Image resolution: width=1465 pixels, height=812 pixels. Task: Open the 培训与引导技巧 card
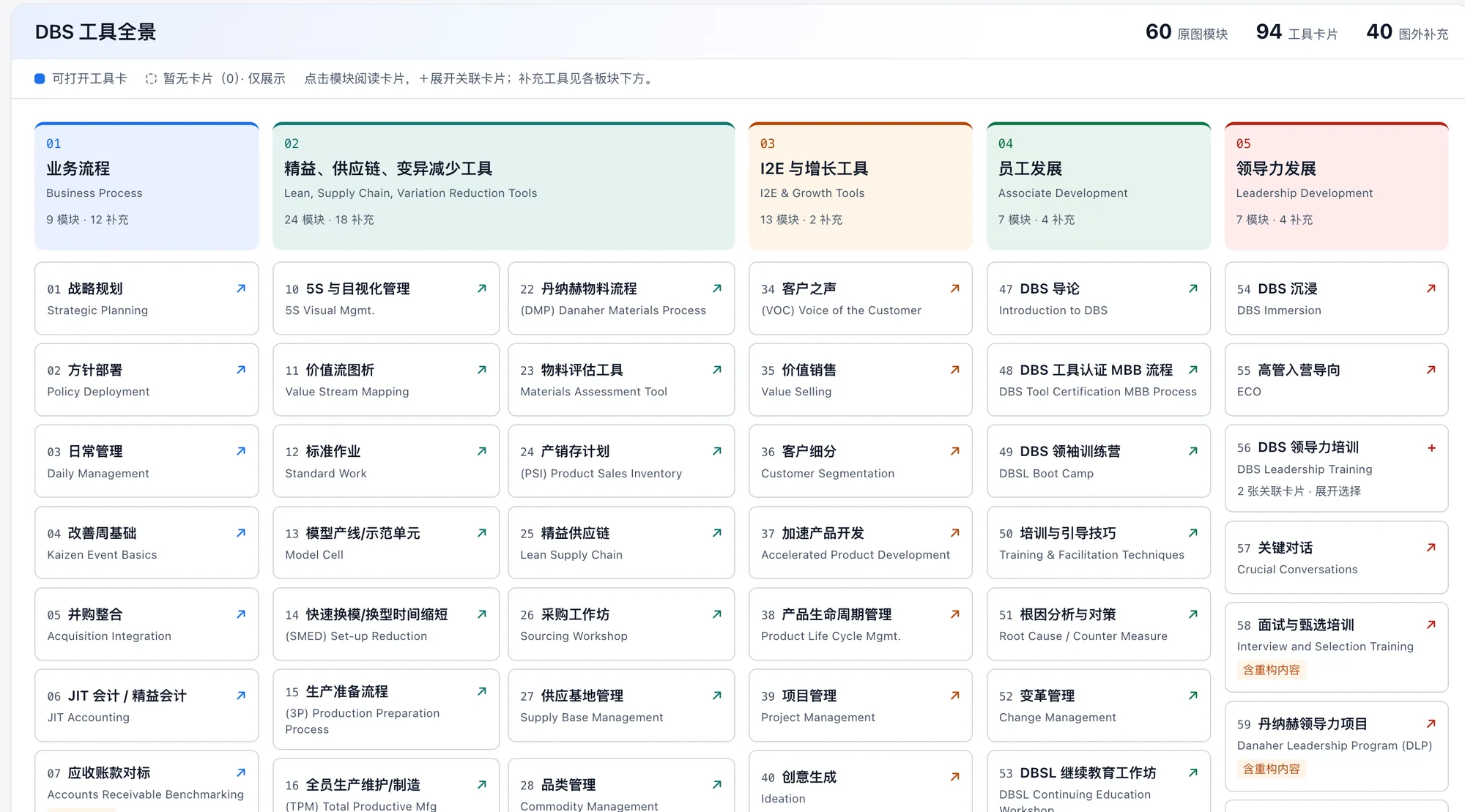[x=1099, y=543]
